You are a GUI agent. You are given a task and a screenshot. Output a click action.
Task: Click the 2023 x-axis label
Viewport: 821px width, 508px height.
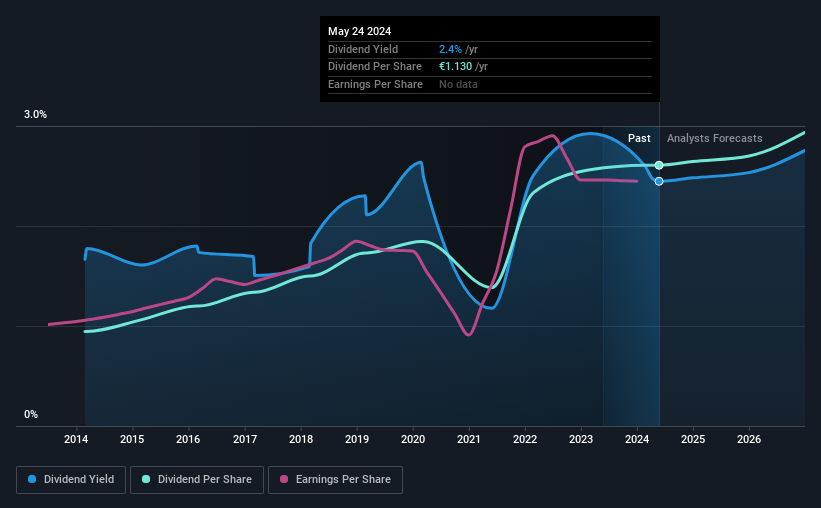[x=581, y=439]
